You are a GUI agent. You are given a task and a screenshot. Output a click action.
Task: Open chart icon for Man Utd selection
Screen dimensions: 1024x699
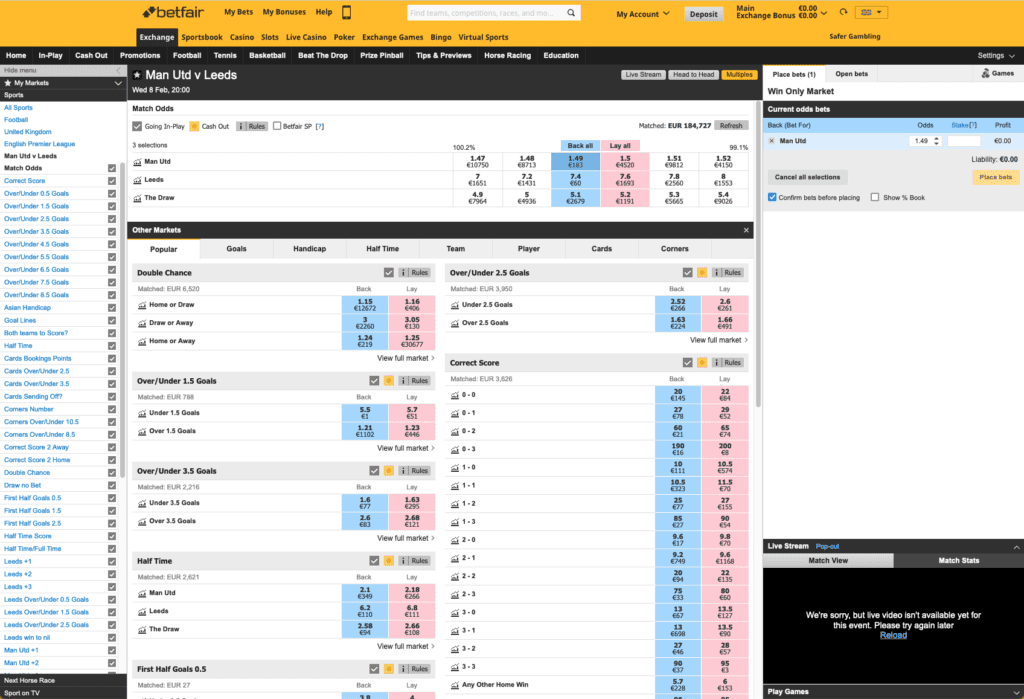point(137,161)
